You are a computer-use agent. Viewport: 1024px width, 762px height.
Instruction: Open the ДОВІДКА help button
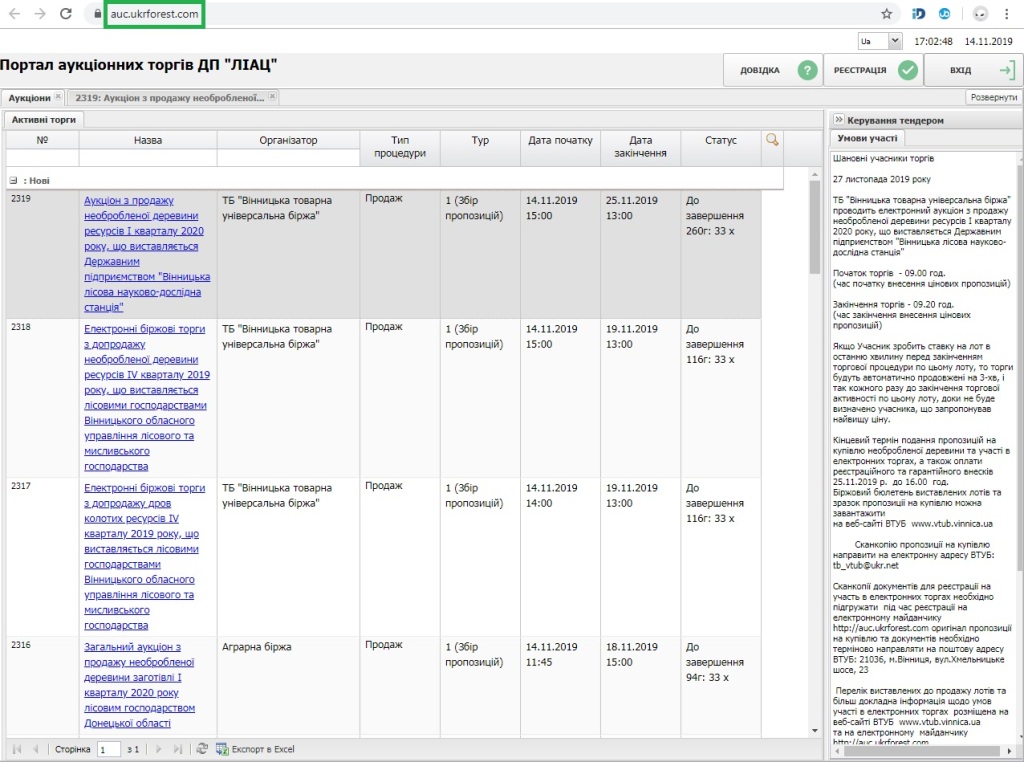[x=772, y=70]
